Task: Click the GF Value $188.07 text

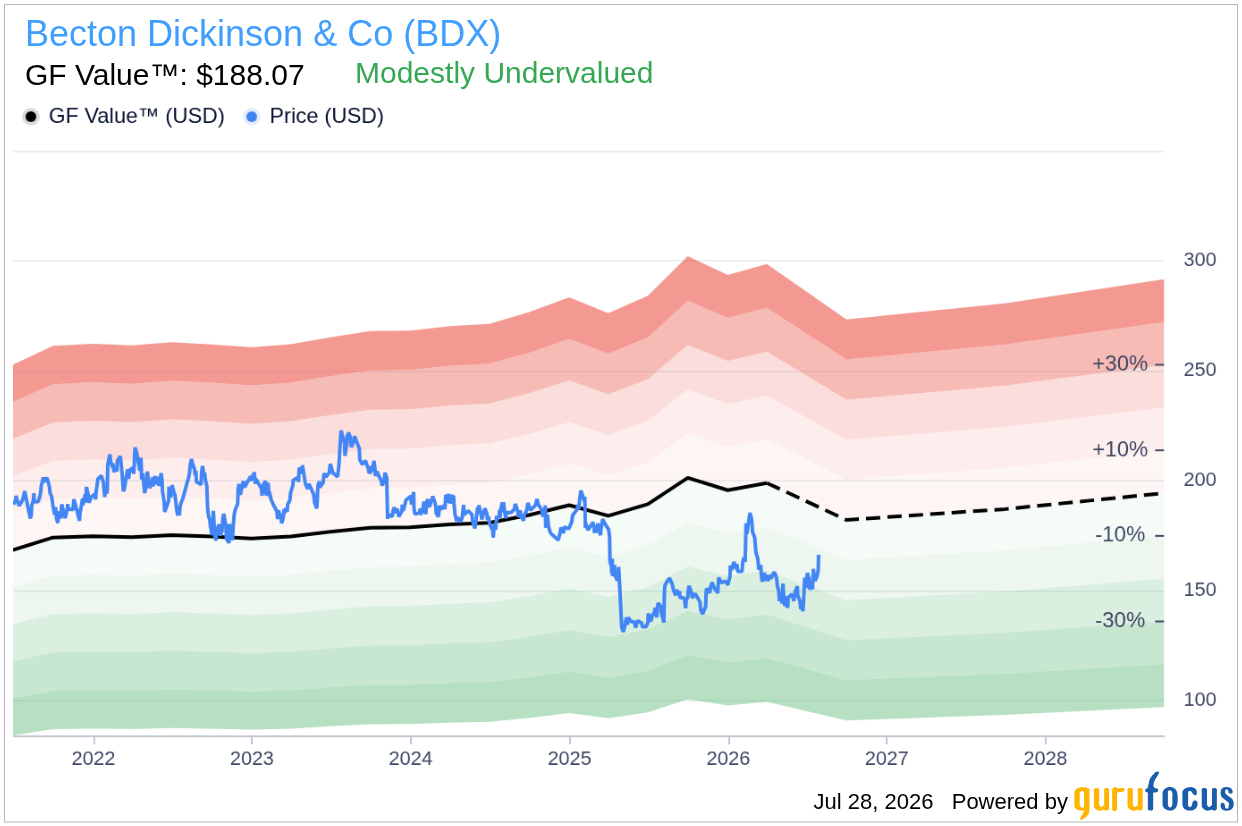Action: click(x=165, y=75)
